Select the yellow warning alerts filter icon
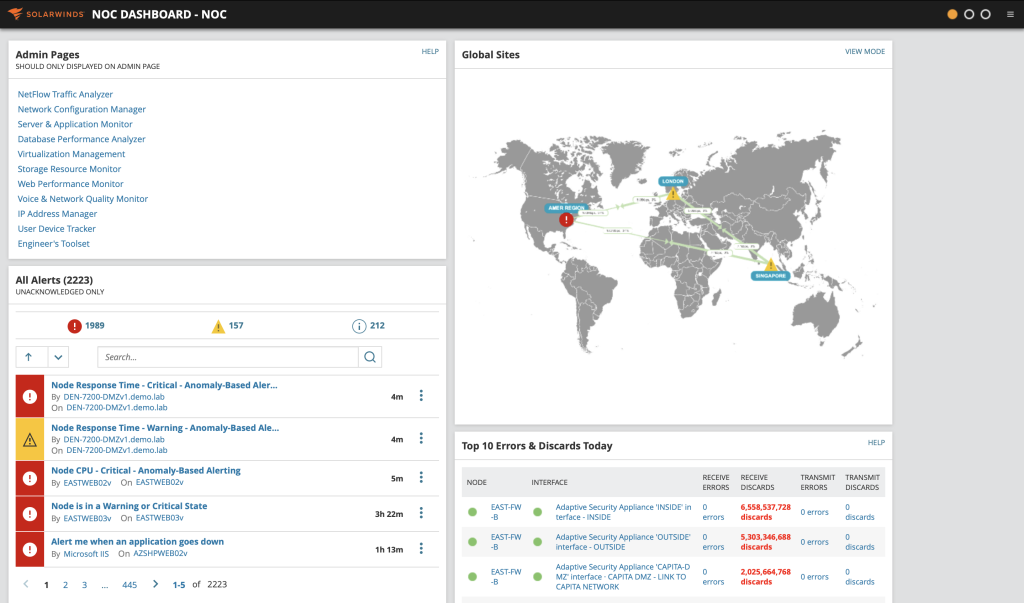Viewport: 1024px width, 603px height. point(218,325)
